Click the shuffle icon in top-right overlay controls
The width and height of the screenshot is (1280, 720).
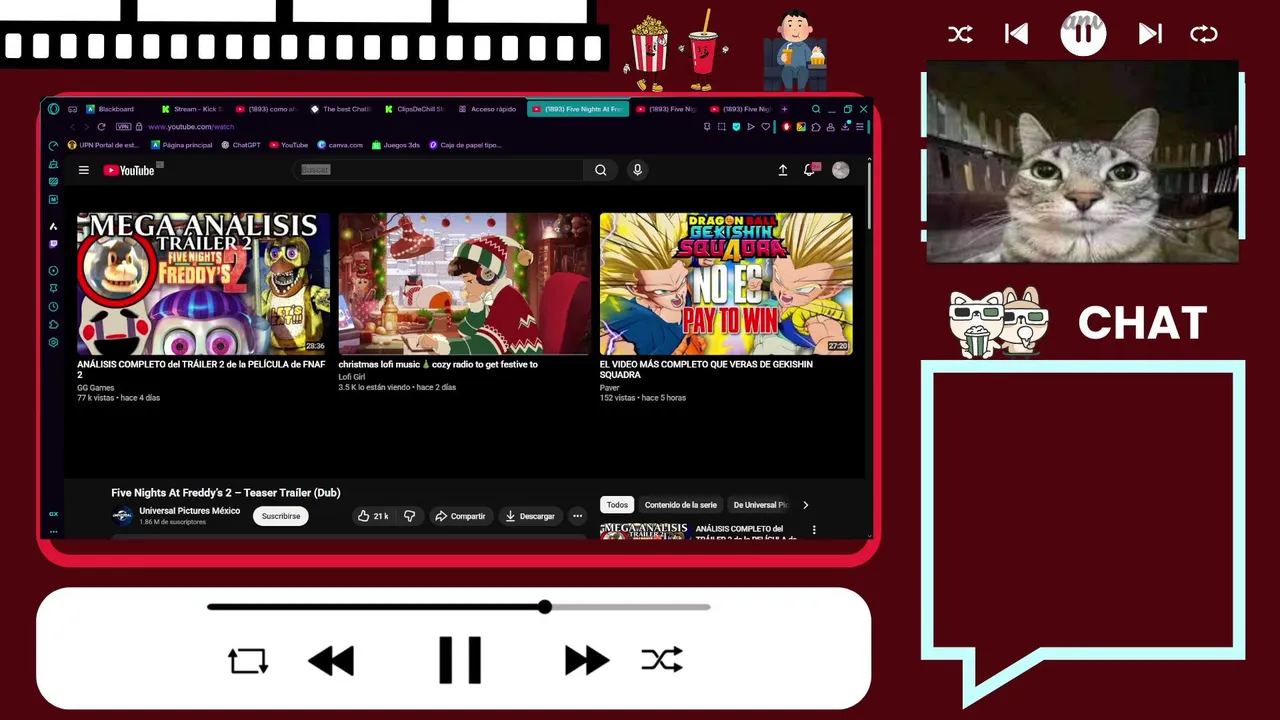coord(960,34)
